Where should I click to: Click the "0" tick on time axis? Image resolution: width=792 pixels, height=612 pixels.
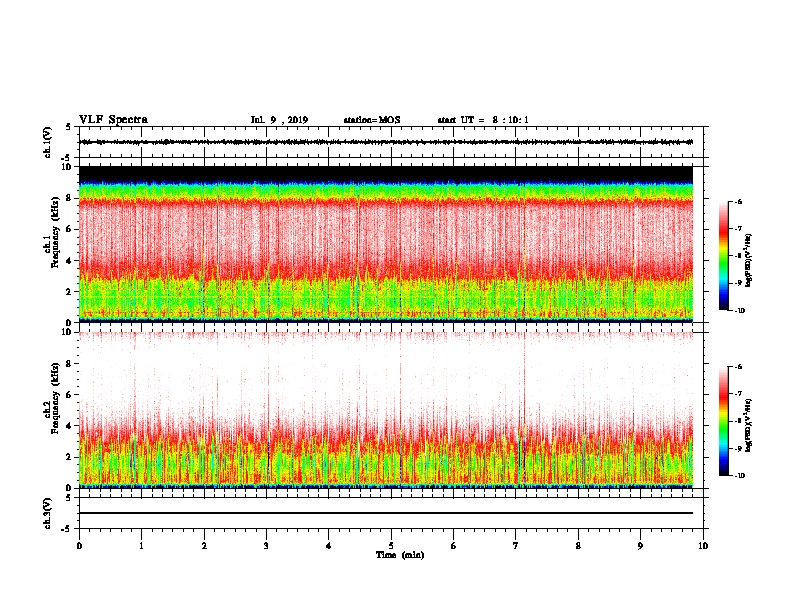(x=79, y=546)
